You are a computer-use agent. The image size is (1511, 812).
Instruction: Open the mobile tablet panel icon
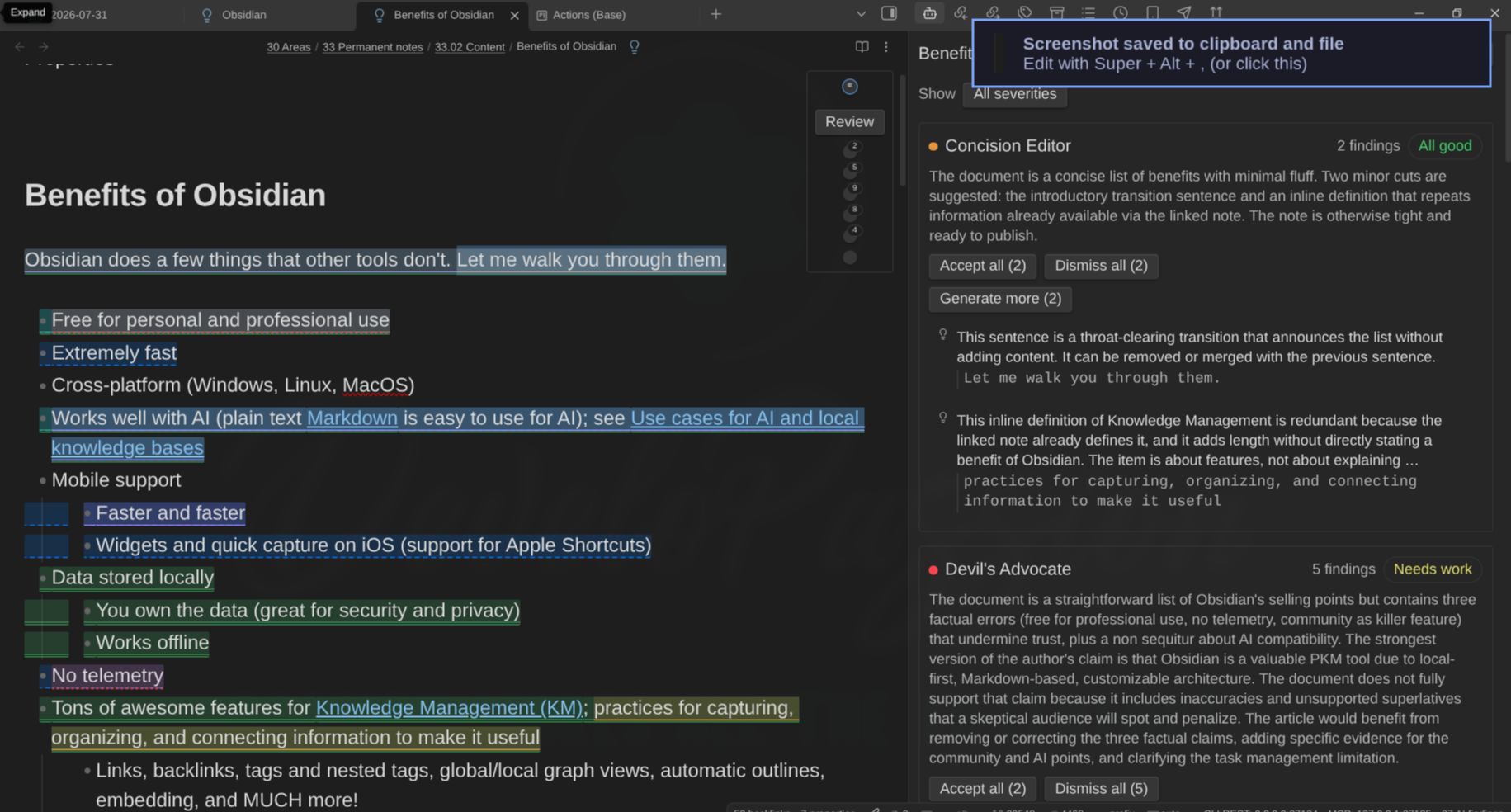coord(1152,13)
